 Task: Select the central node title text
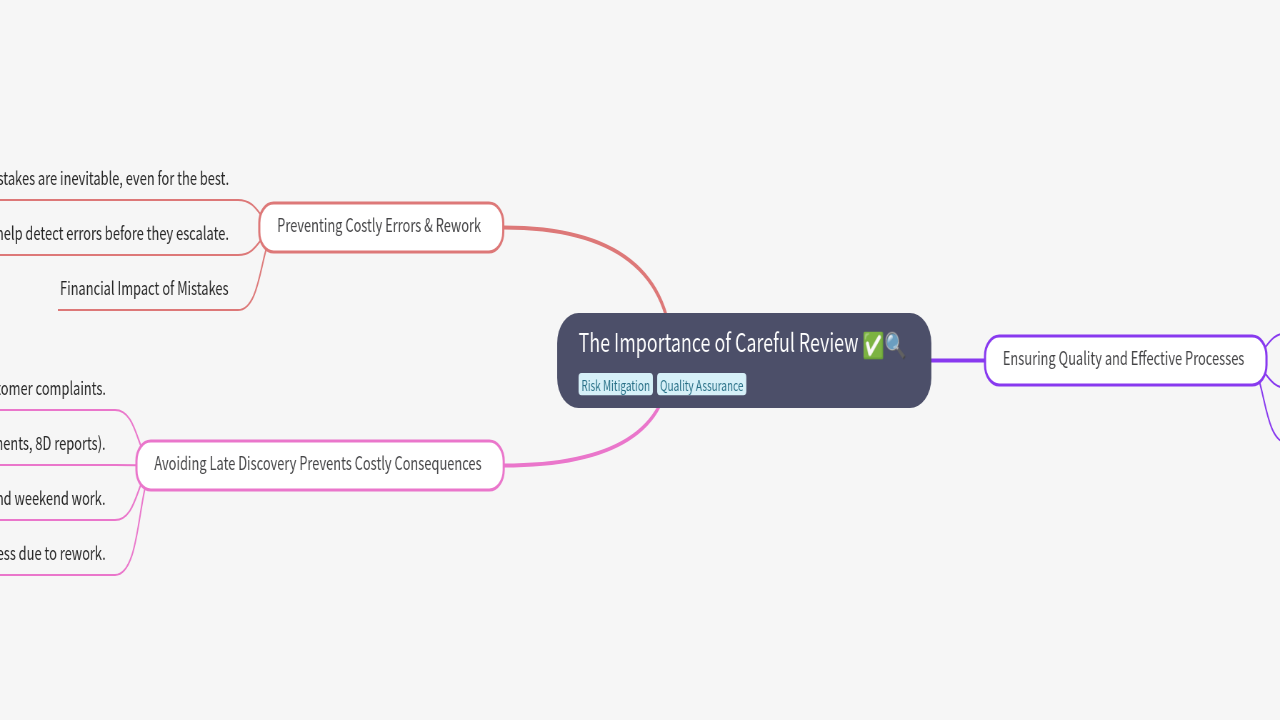(717, 344)
